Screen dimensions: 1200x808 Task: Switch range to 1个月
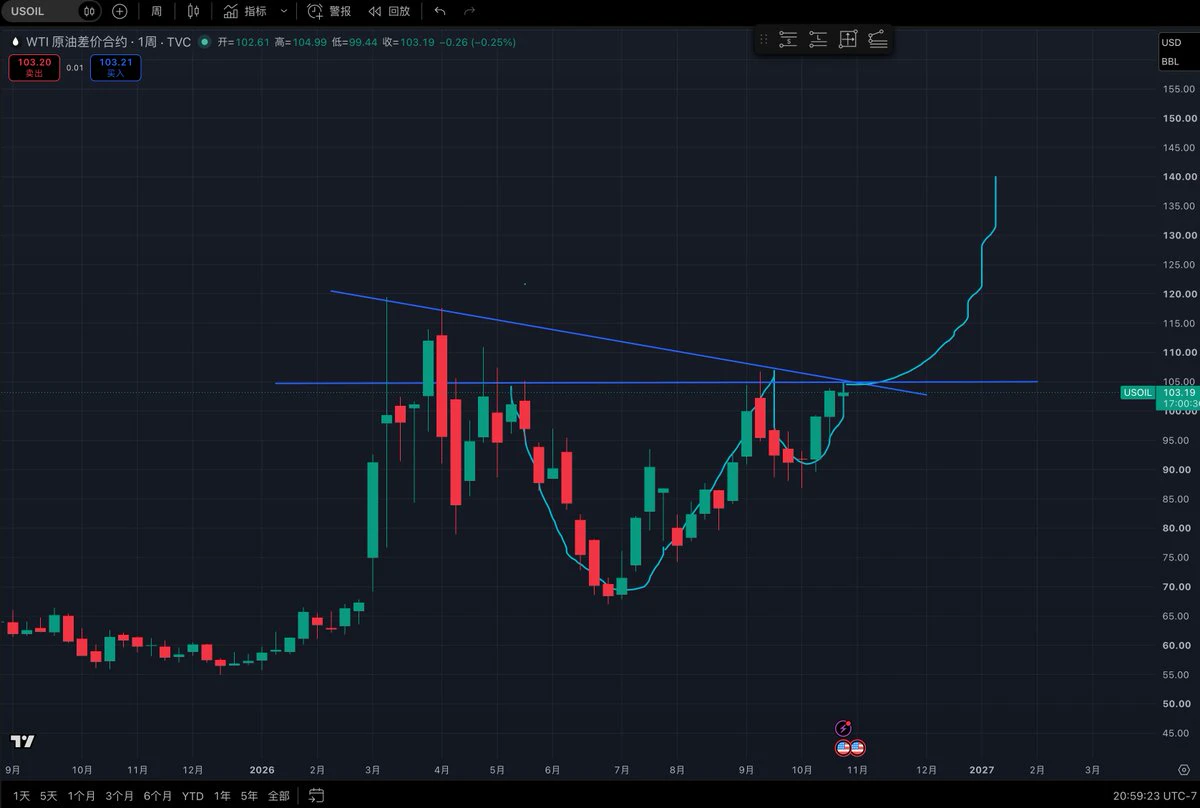(x=82, y=796)
